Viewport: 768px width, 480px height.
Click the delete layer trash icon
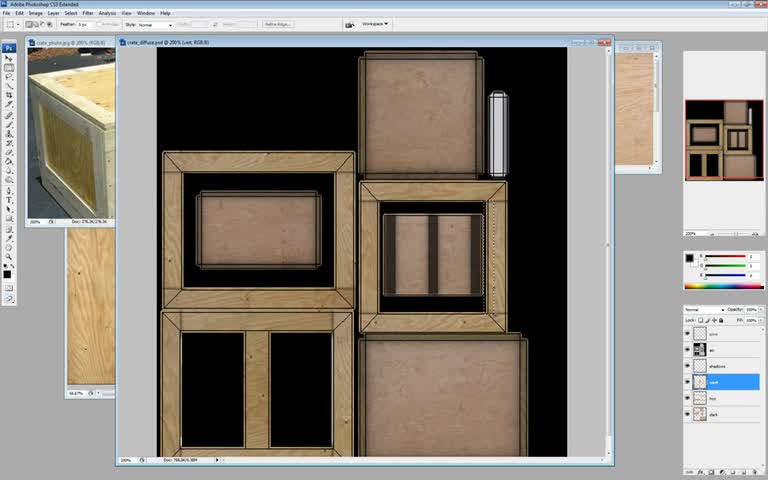(755, 471)
